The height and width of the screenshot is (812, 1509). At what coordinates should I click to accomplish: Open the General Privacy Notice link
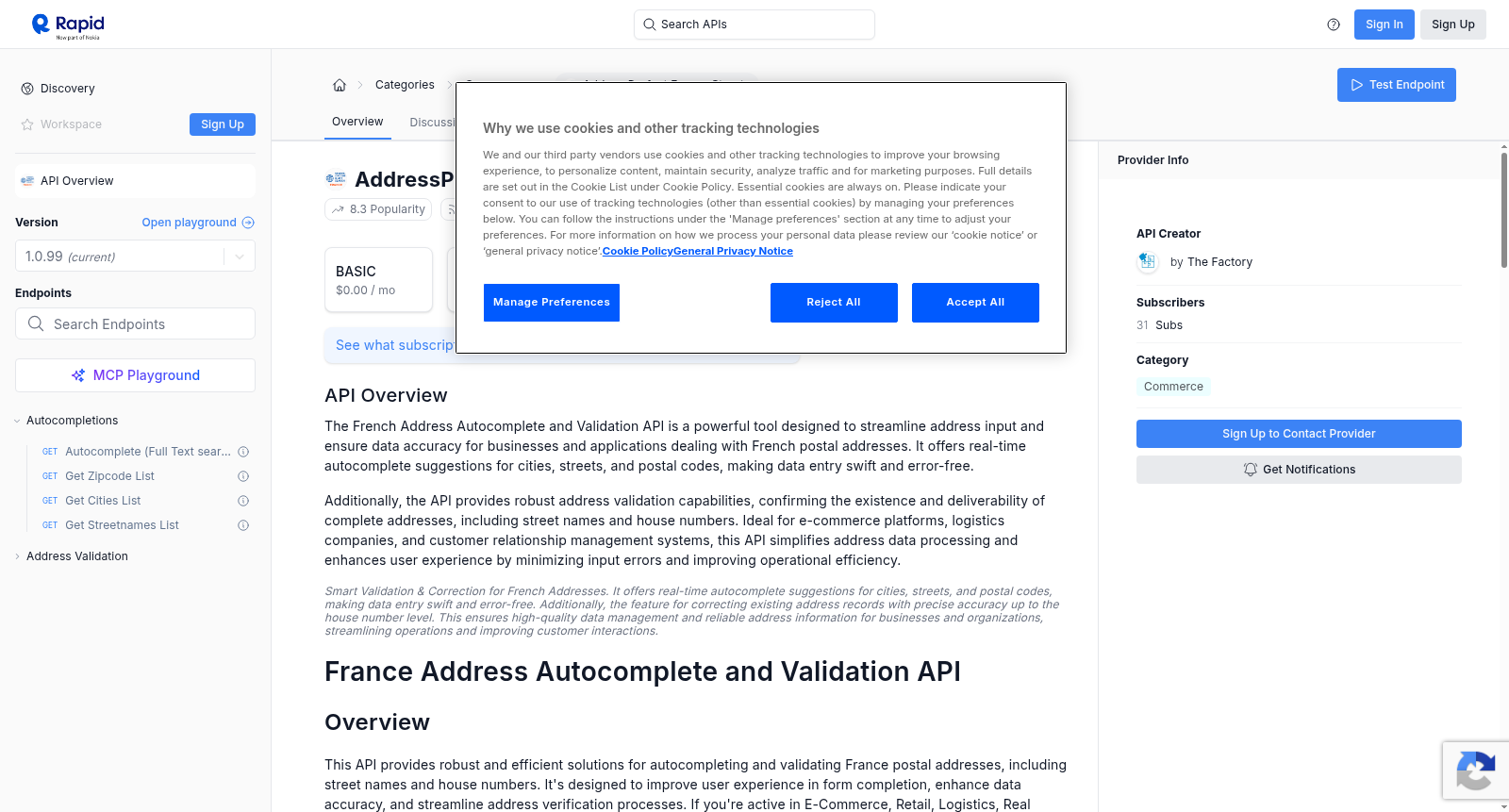[733, 251]
